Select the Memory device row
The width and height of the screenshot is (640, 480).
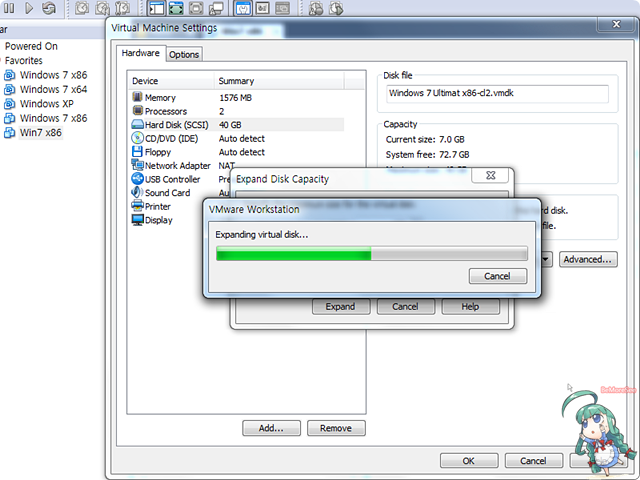pyautogui.click(x=237, y=98)
